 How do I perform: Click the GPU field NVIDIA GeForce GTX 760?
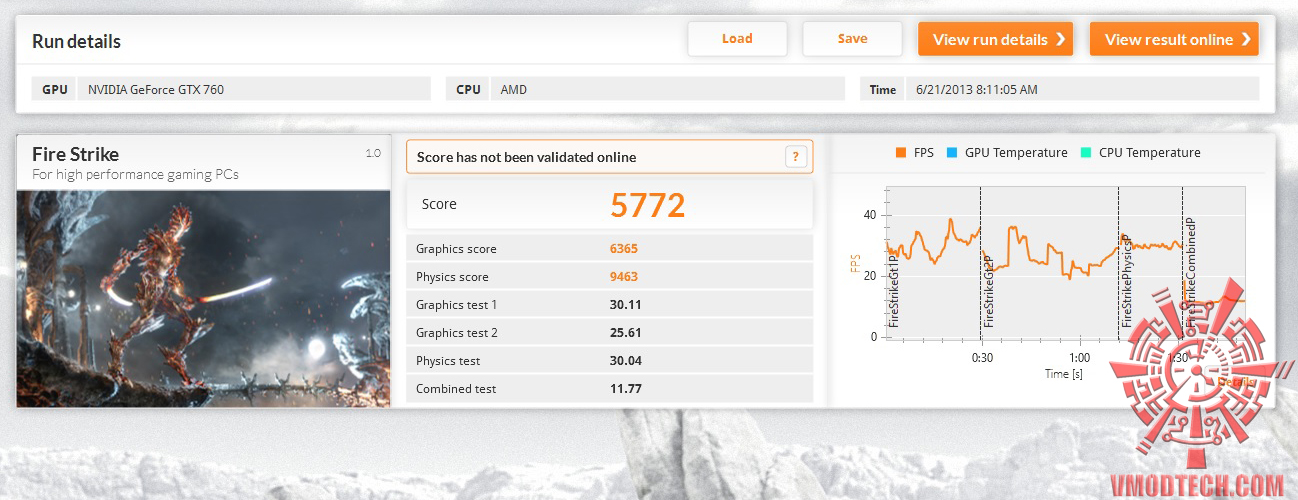[x=254, y=89]
